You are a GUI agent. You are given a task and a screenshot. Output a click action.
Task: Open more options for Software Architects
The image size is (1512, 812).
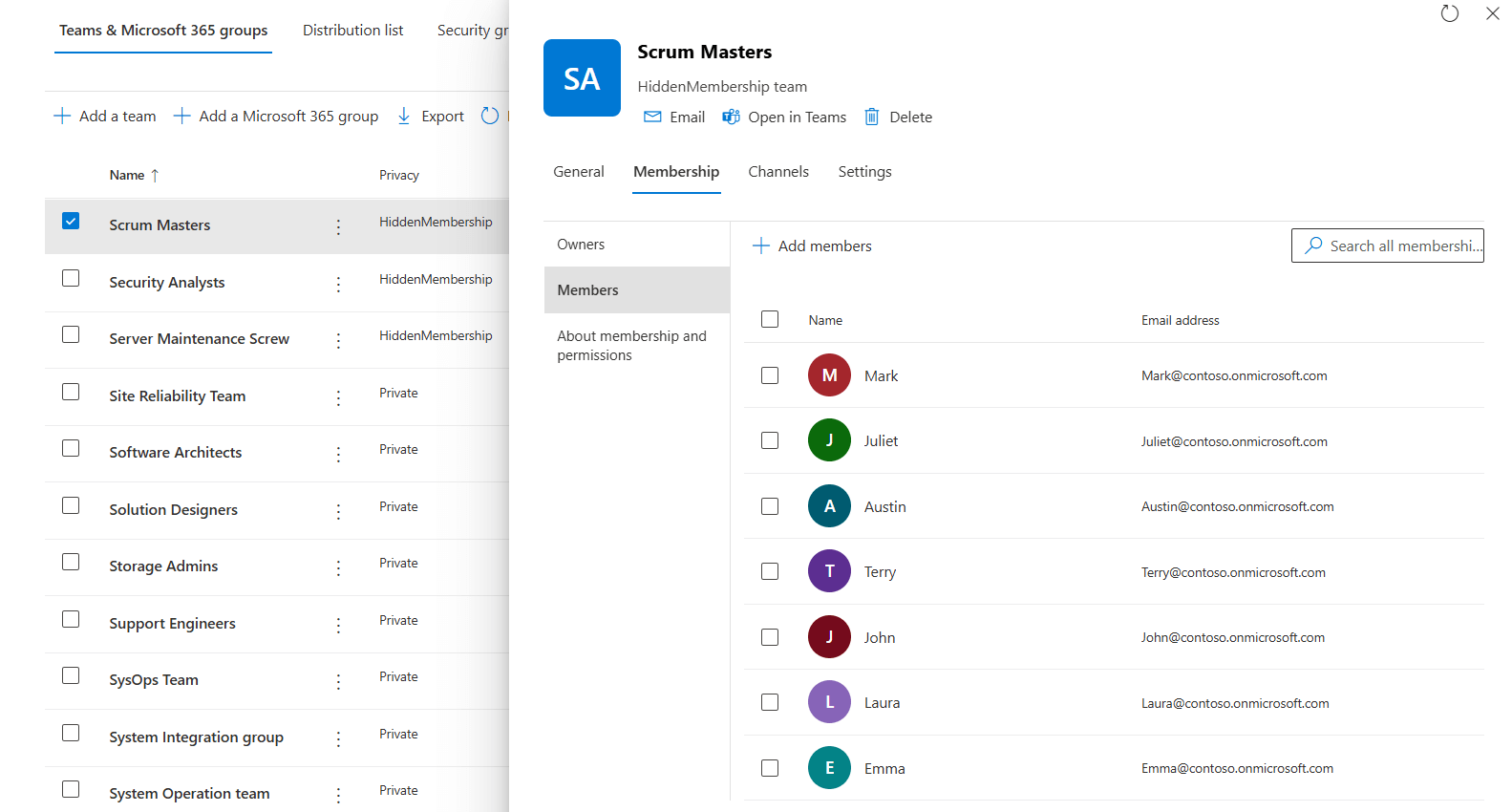point(338,454)
